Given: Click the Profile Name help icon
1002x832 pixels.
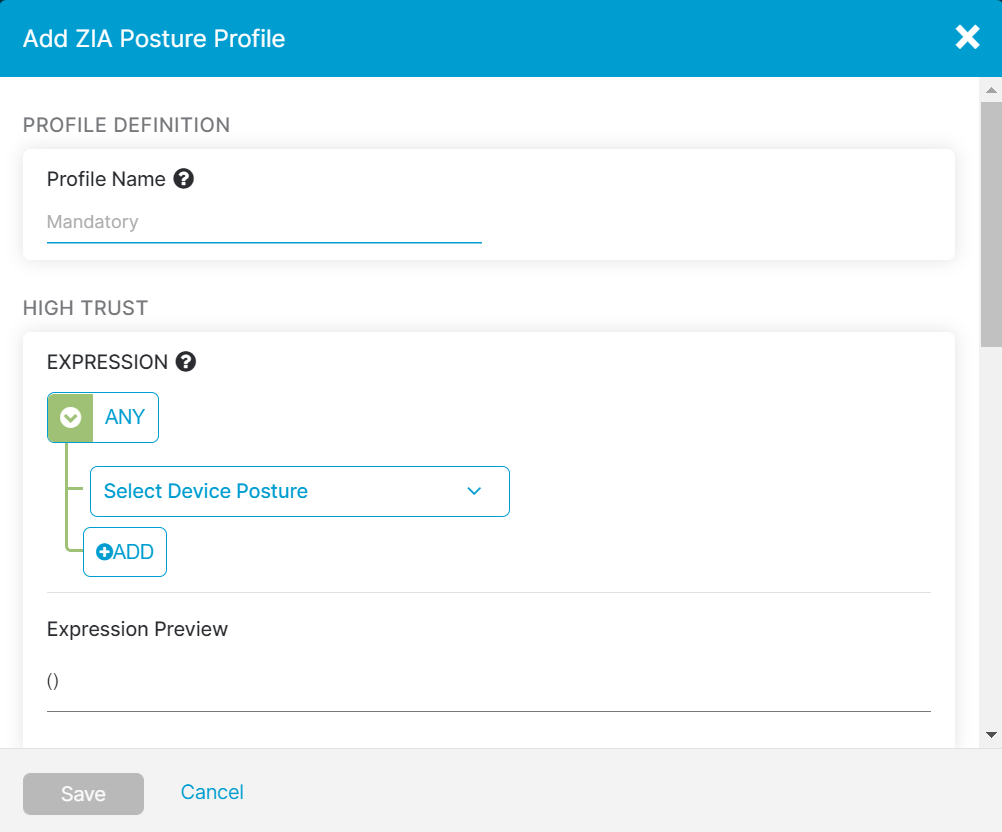Looking at the screenshot, I should [x=183, y=179].
